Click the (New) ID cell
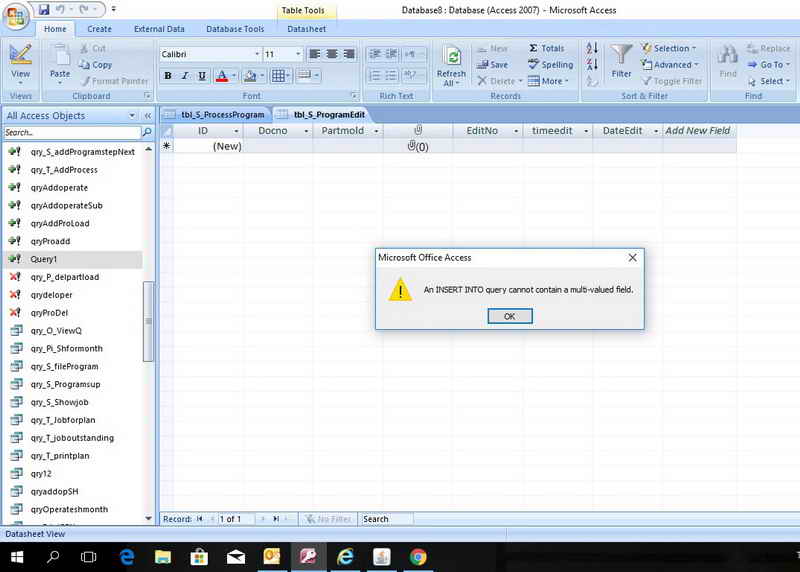The height and width of the screenshot is (572, 800). click(x=208, y=146)
